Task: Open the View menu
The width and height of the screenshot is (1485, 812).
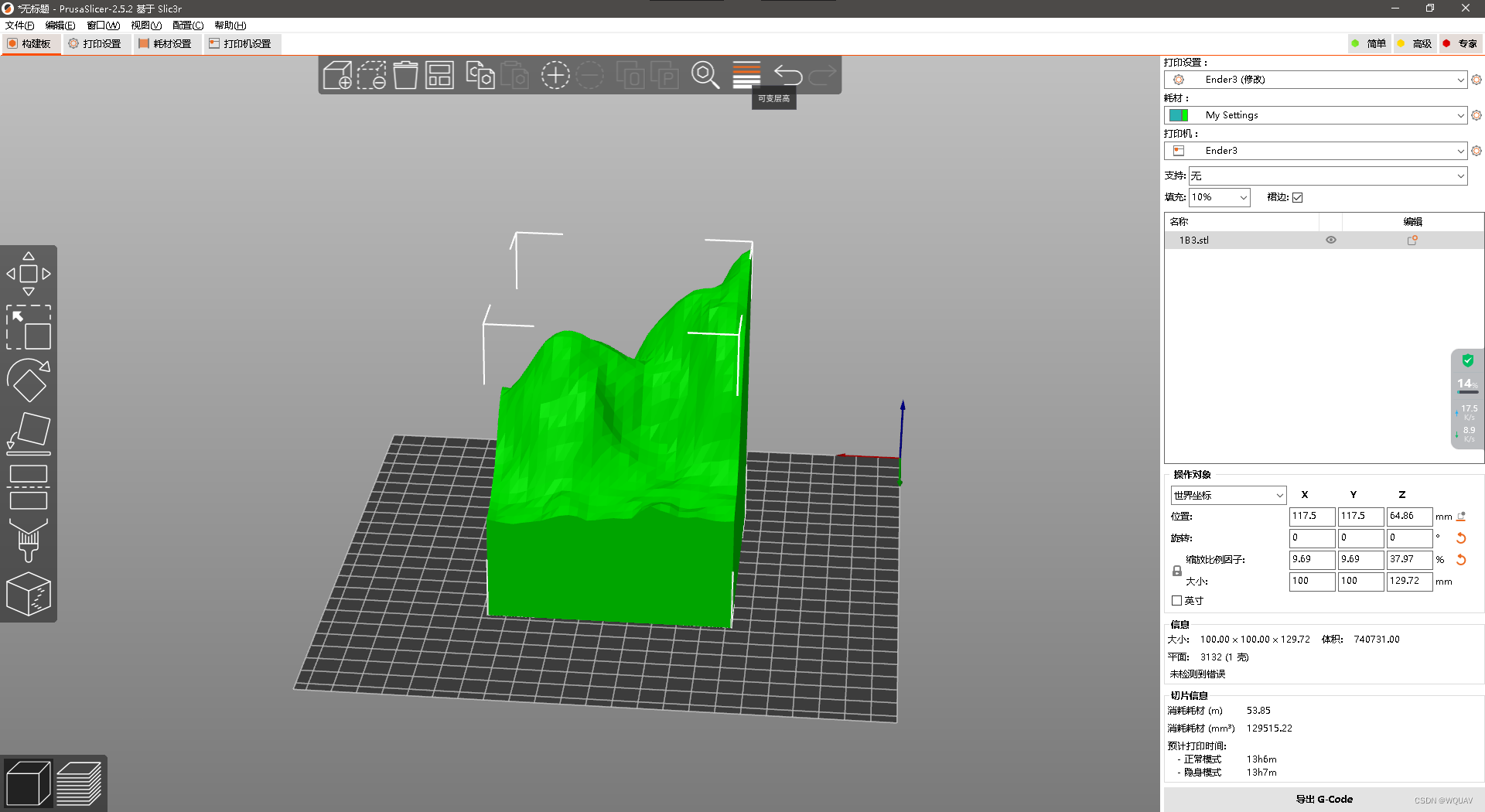Action: 146,26
